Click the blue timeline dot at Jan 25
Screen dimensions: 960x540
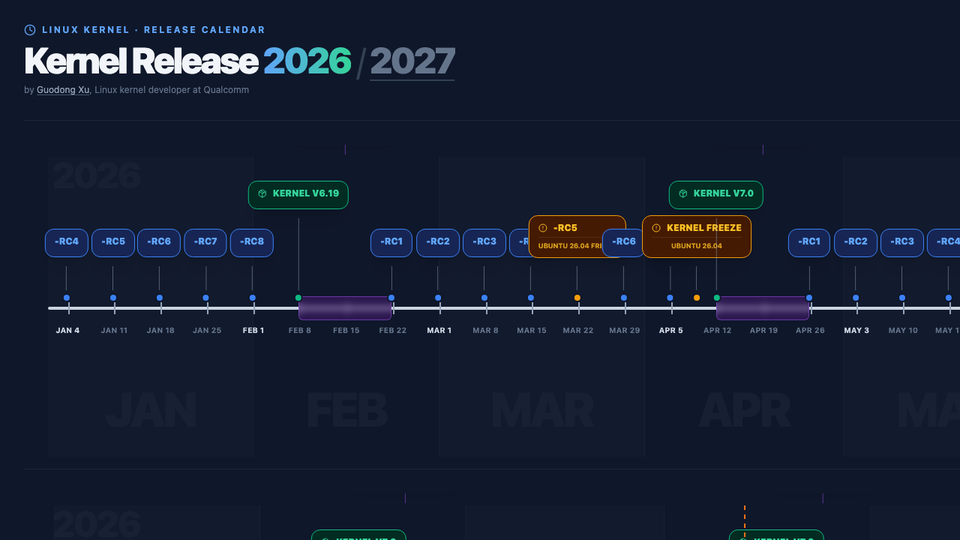(x=206, y=298)
